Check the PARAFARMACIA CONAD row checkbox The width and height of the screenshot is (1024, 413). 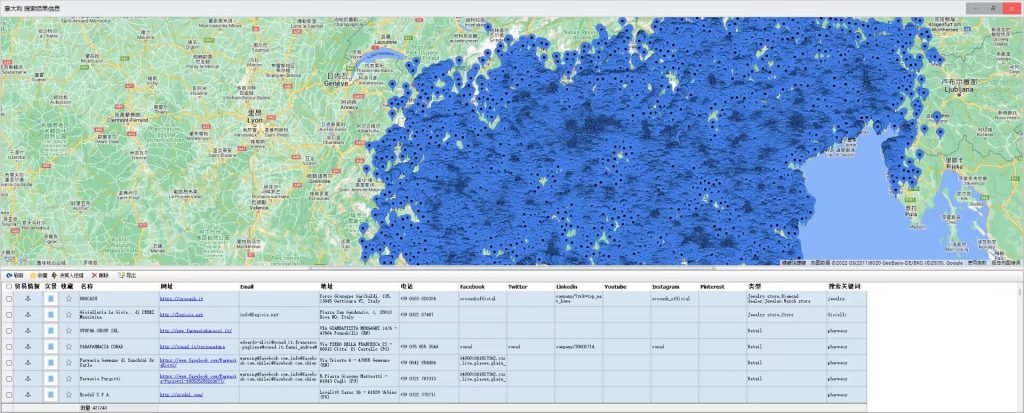pyautogui.click(x=9, y=346)
